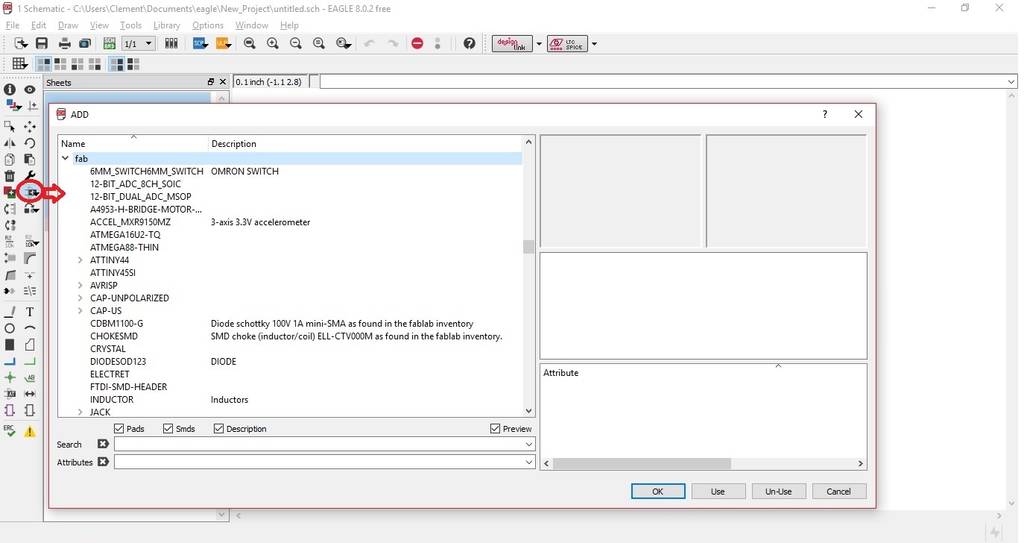The width and height of the screenshot is (1024, 543).
Task: Run the ERC check tool
Action: tap(10, 431)
